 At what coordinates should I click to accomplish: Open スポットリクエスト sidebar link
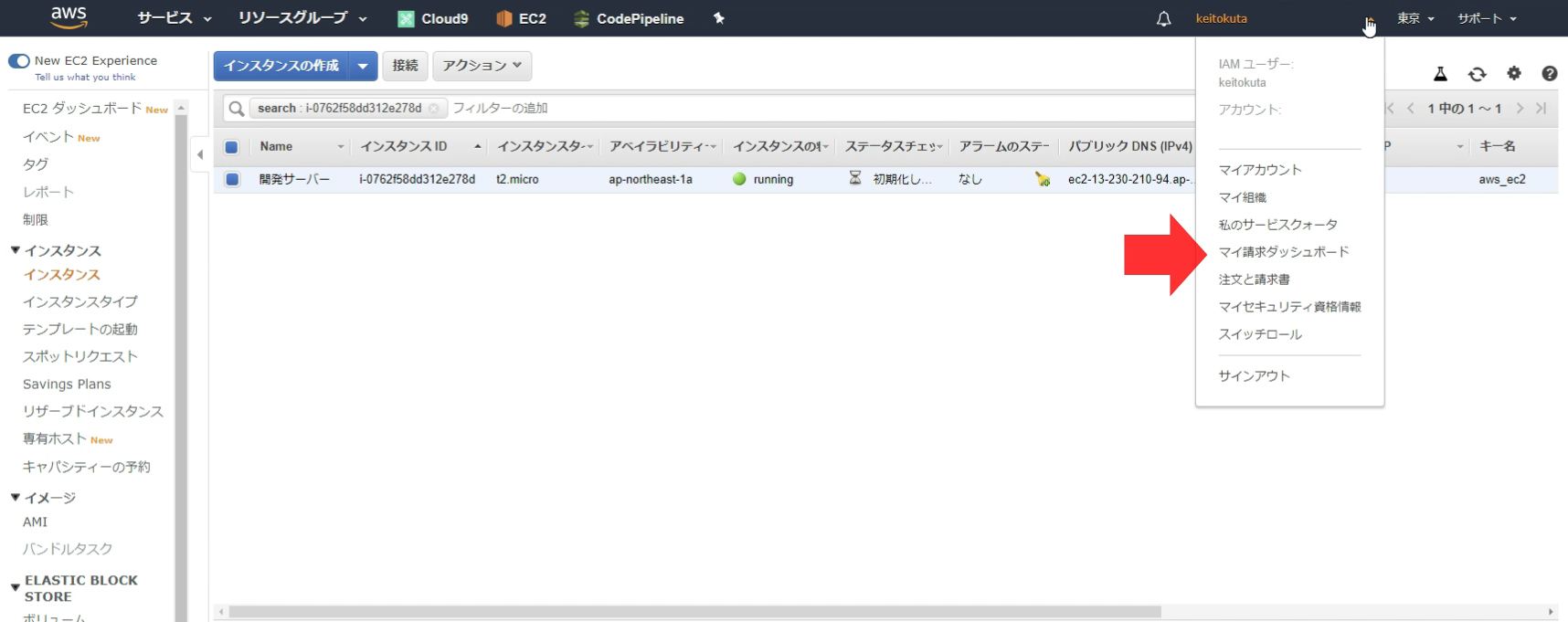point(80,356)
